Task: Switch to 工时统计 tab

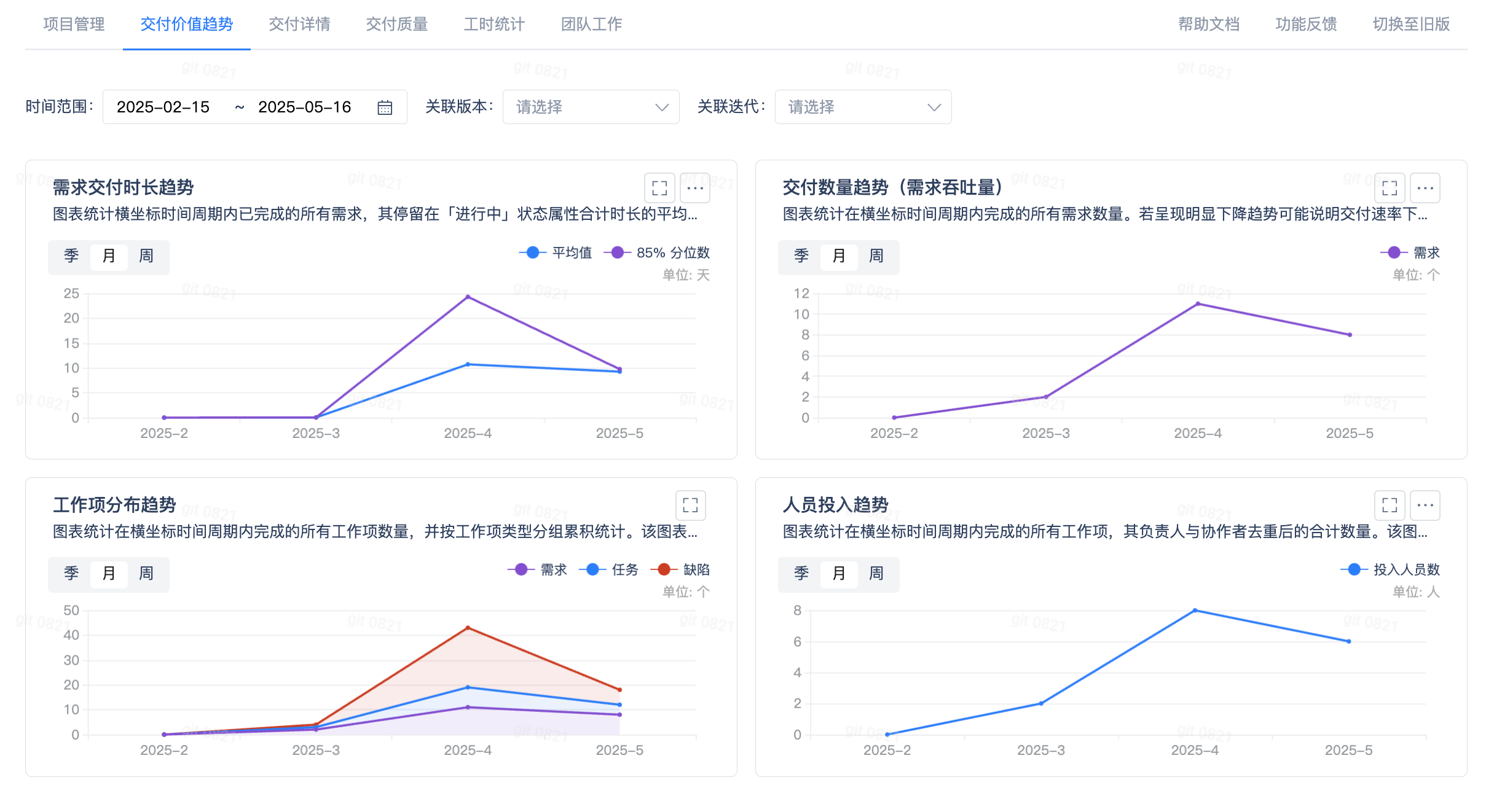Action: [x=494, y=24]
